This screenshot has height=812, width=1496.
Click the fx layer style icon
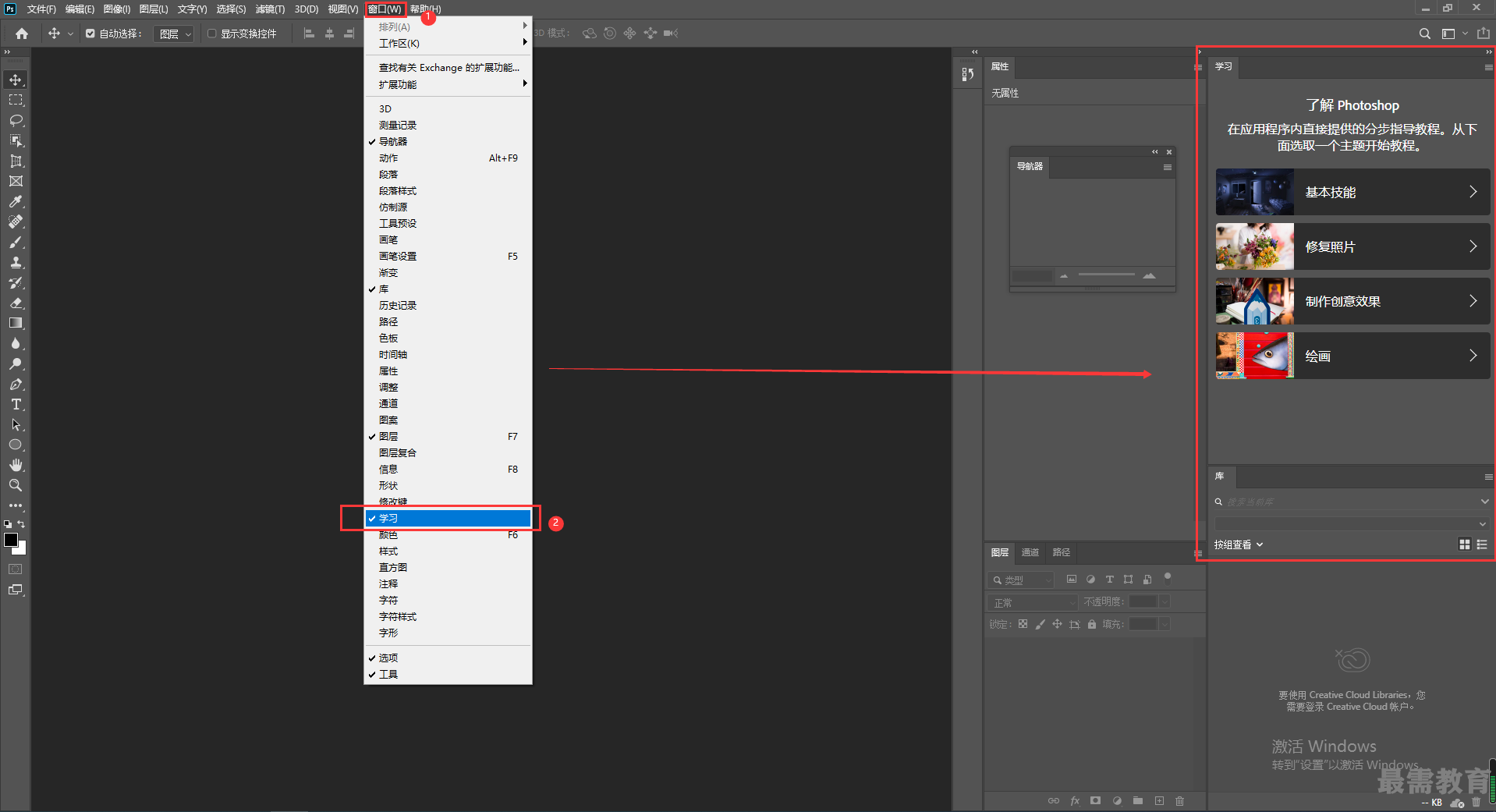1075,800
